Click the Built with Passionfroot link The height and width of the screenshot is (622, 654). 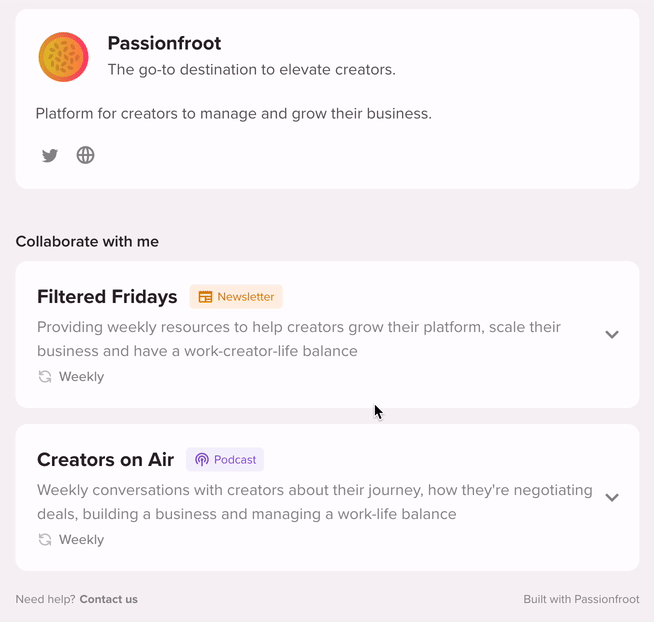click(580, 600)
